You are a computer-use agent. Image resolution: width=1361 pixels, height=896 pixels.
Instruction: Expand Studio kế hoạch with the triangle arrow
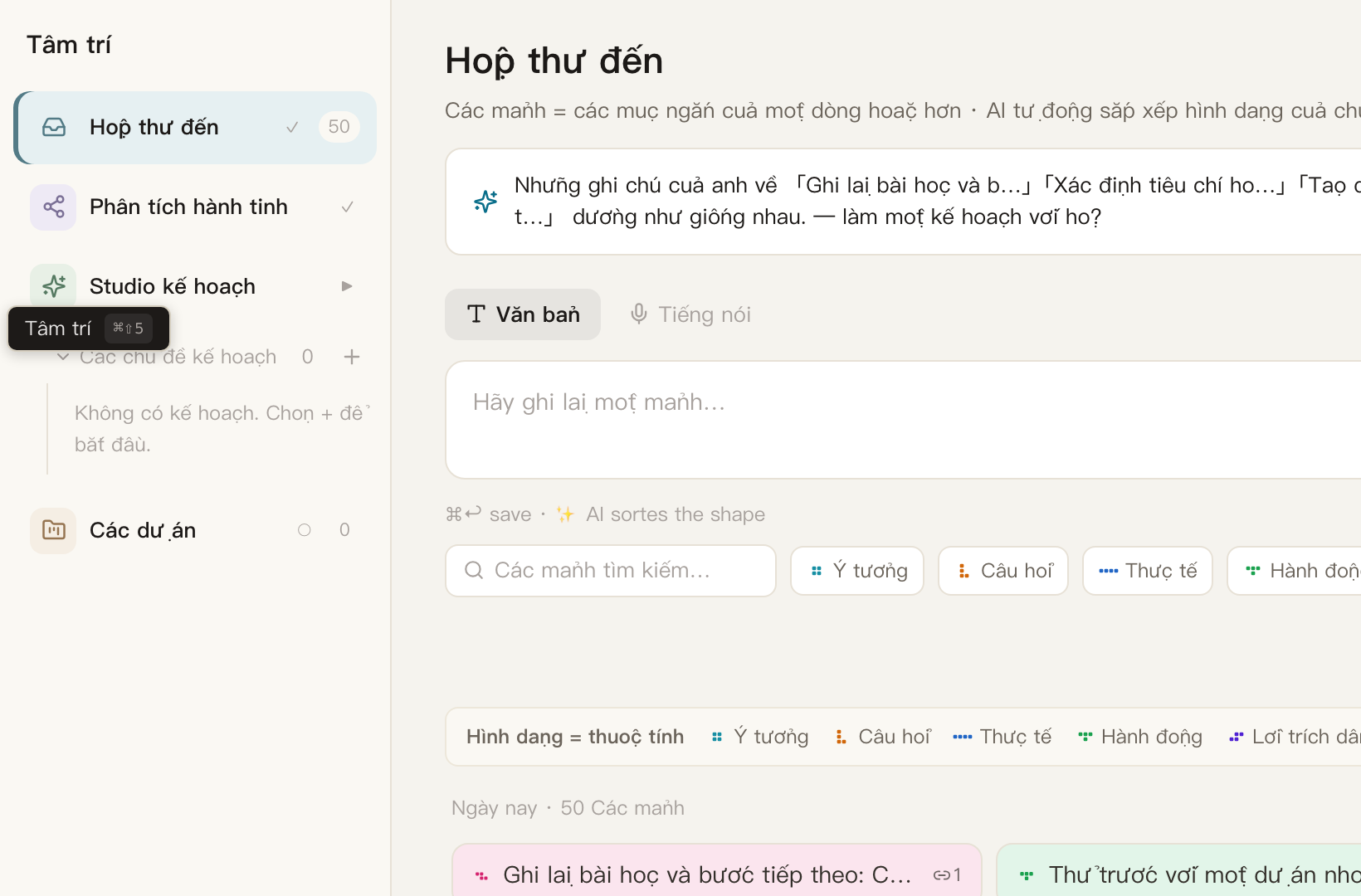347,286
